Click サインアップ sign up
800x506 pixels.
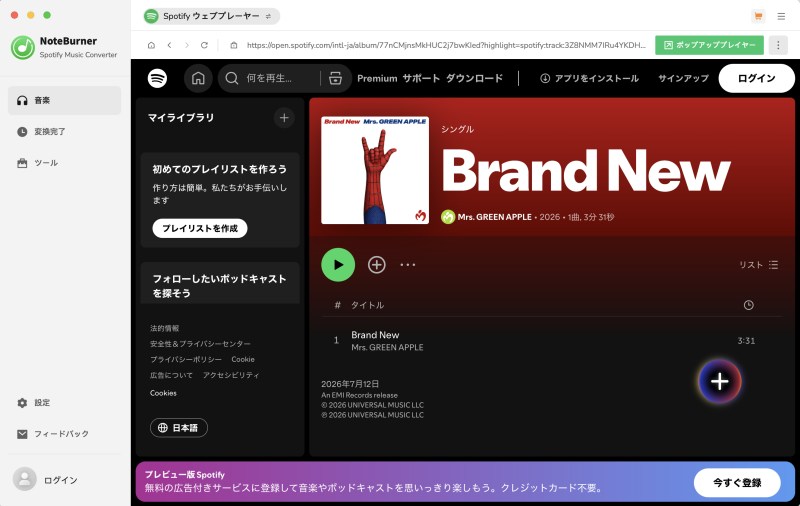click(x=683, y=78)
